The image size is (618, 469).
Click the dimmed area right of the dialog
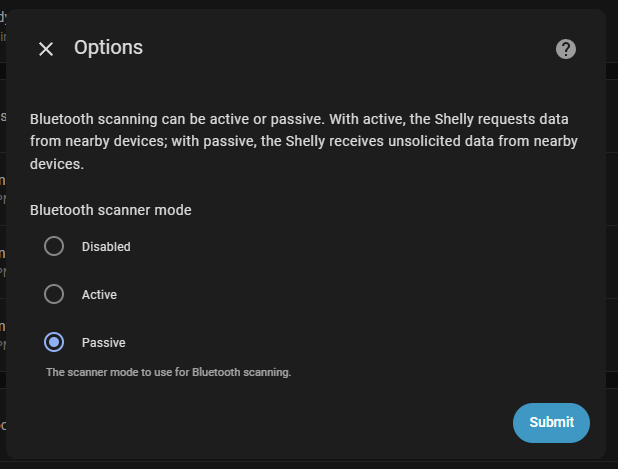pos(612,236)
